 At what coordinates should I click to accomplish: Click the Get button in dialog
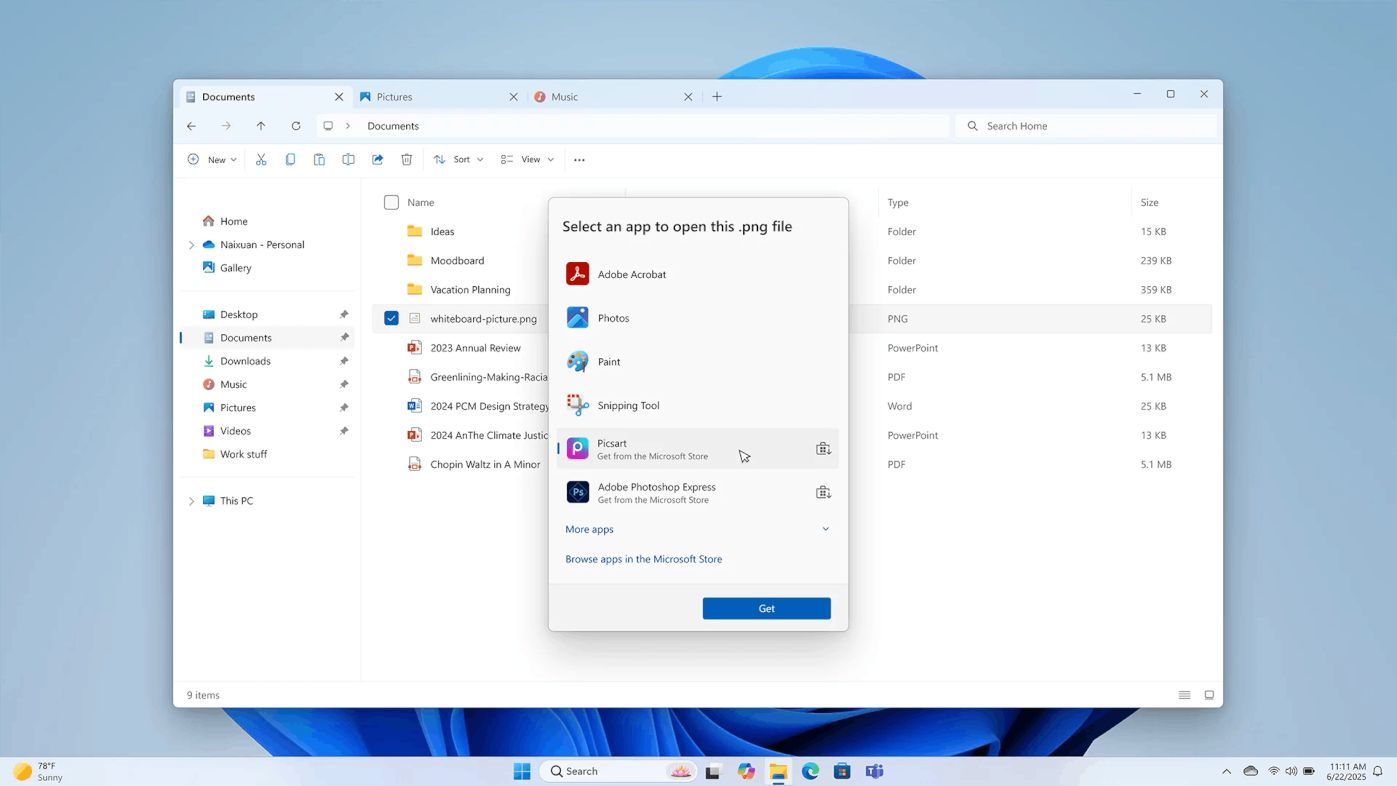[x=766, y=608]
